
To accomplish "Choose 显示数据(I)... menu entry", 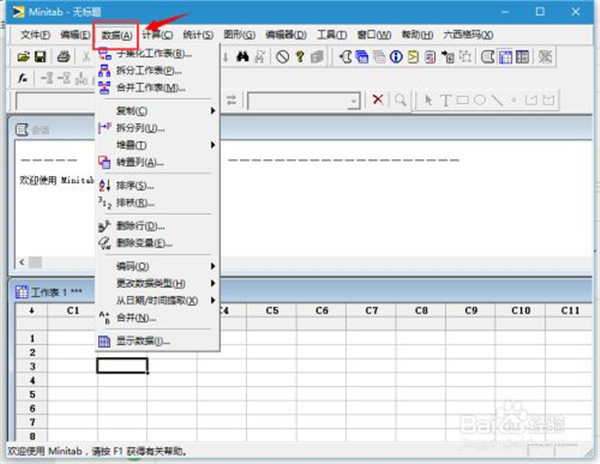I will point(157,341).
